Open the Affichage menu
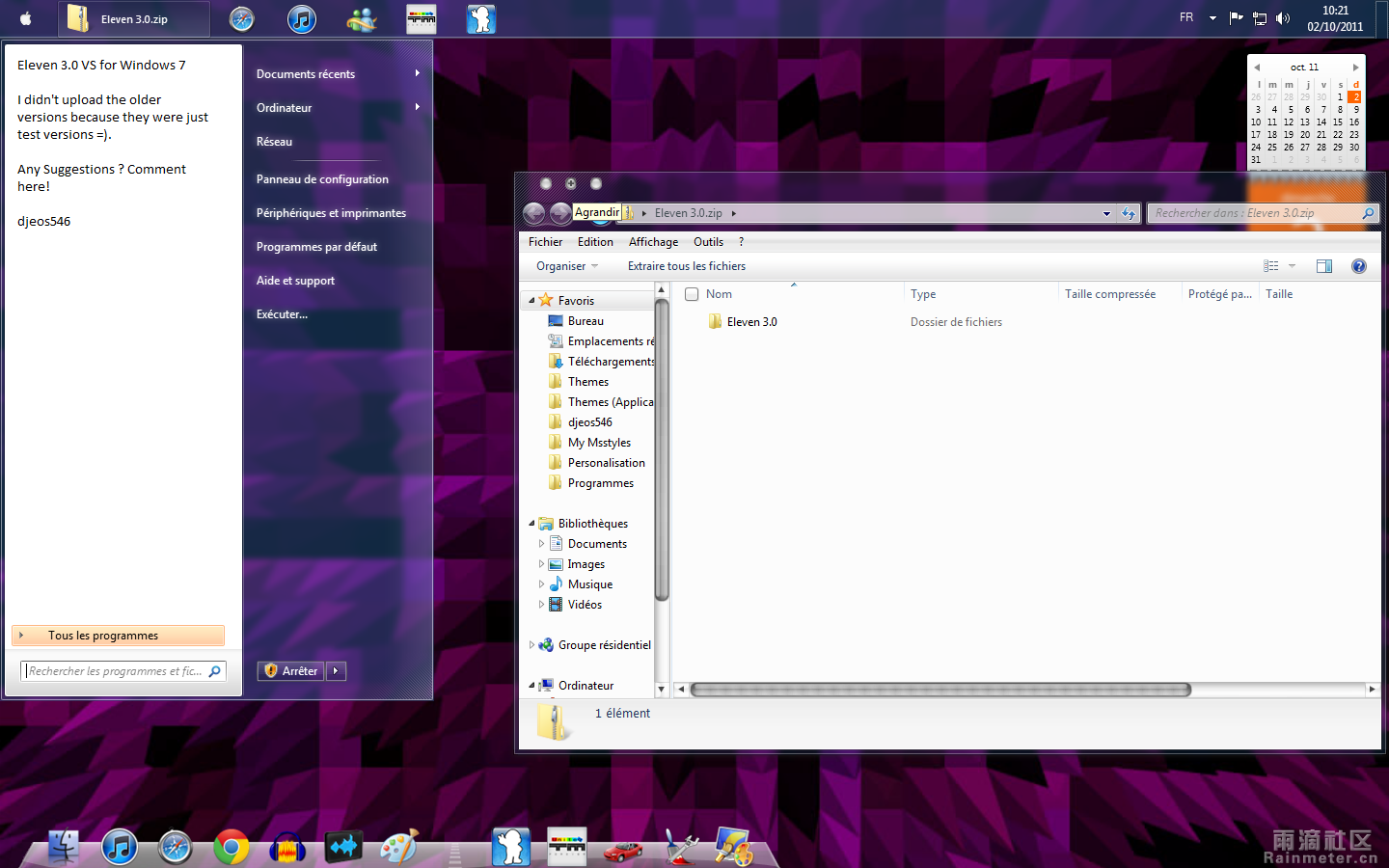Image resolution: width=1389 pixels, height=868 pixels. [x=653, y=242]
